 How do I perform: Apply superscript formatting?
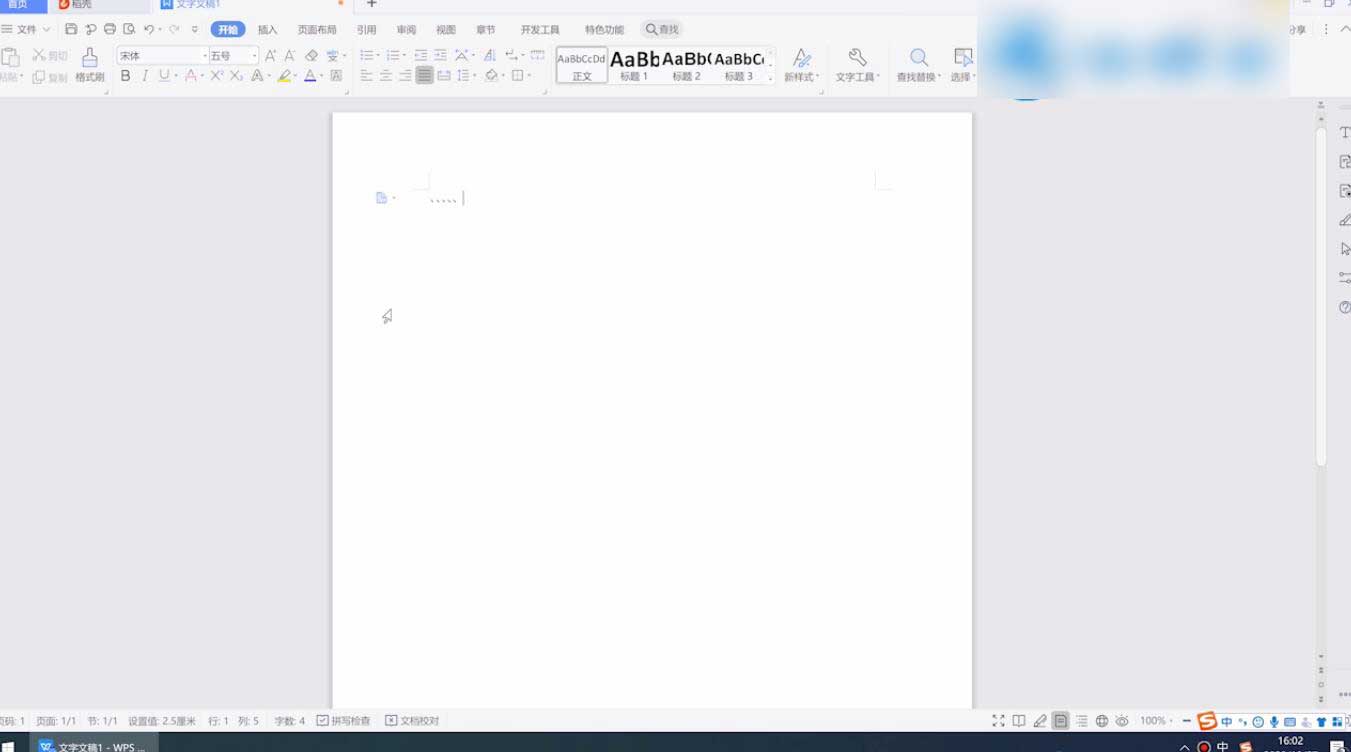[216, 76]
